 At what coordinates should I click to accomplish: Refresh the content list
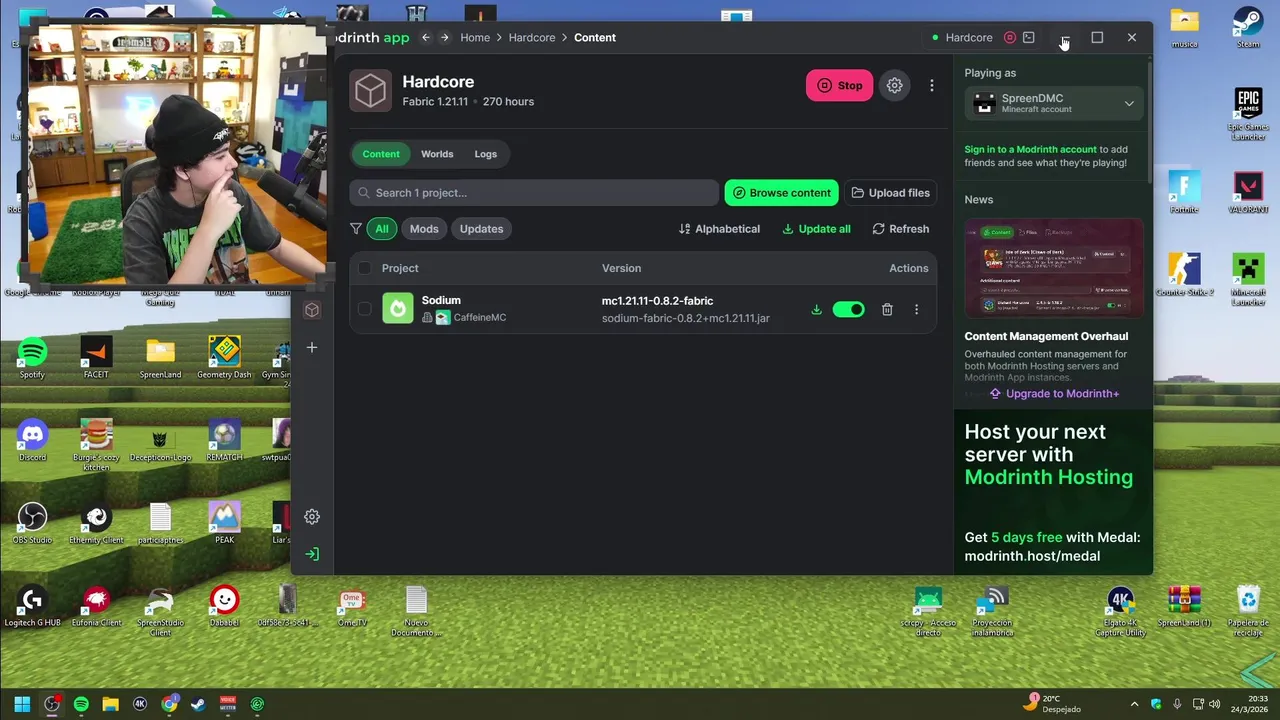pyautogui.click(x=900, y=229)
